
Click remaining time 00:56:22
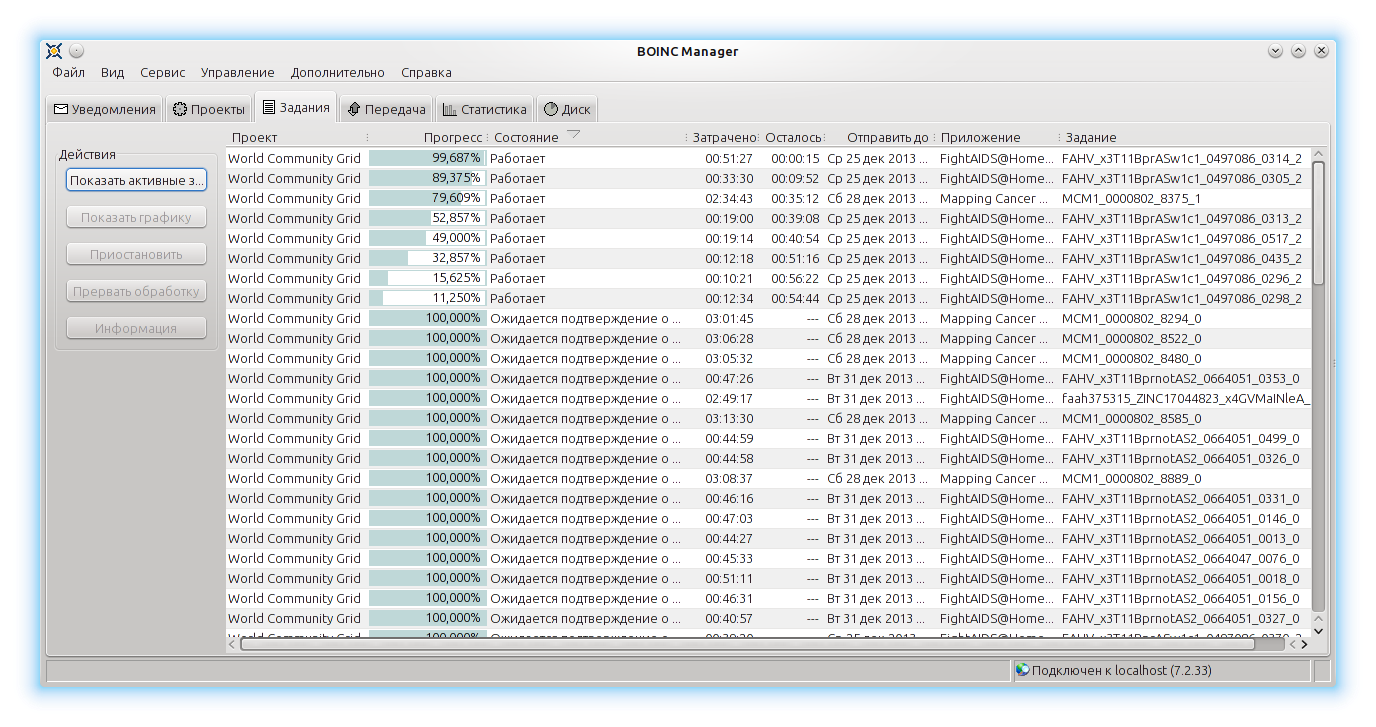tap(795, 278)
